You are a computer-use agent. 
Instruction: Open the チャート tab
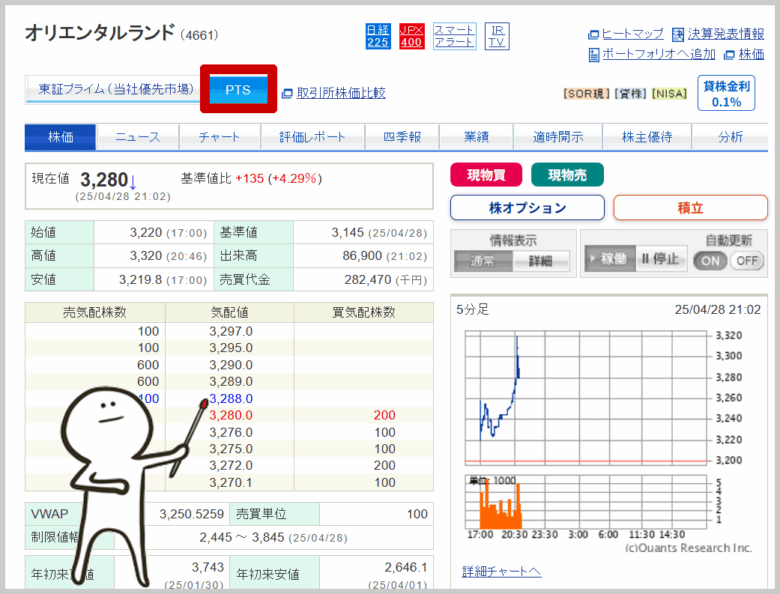219,137
